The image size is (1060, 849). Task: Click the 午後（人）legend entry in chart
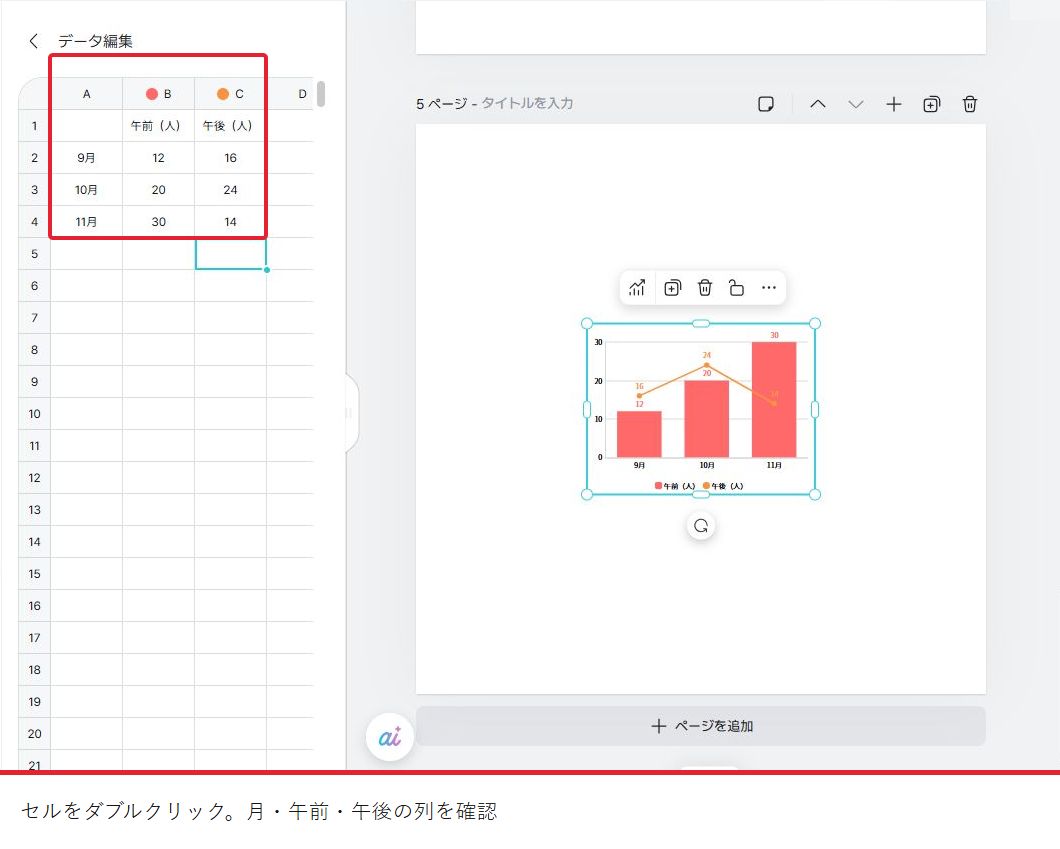723,486
